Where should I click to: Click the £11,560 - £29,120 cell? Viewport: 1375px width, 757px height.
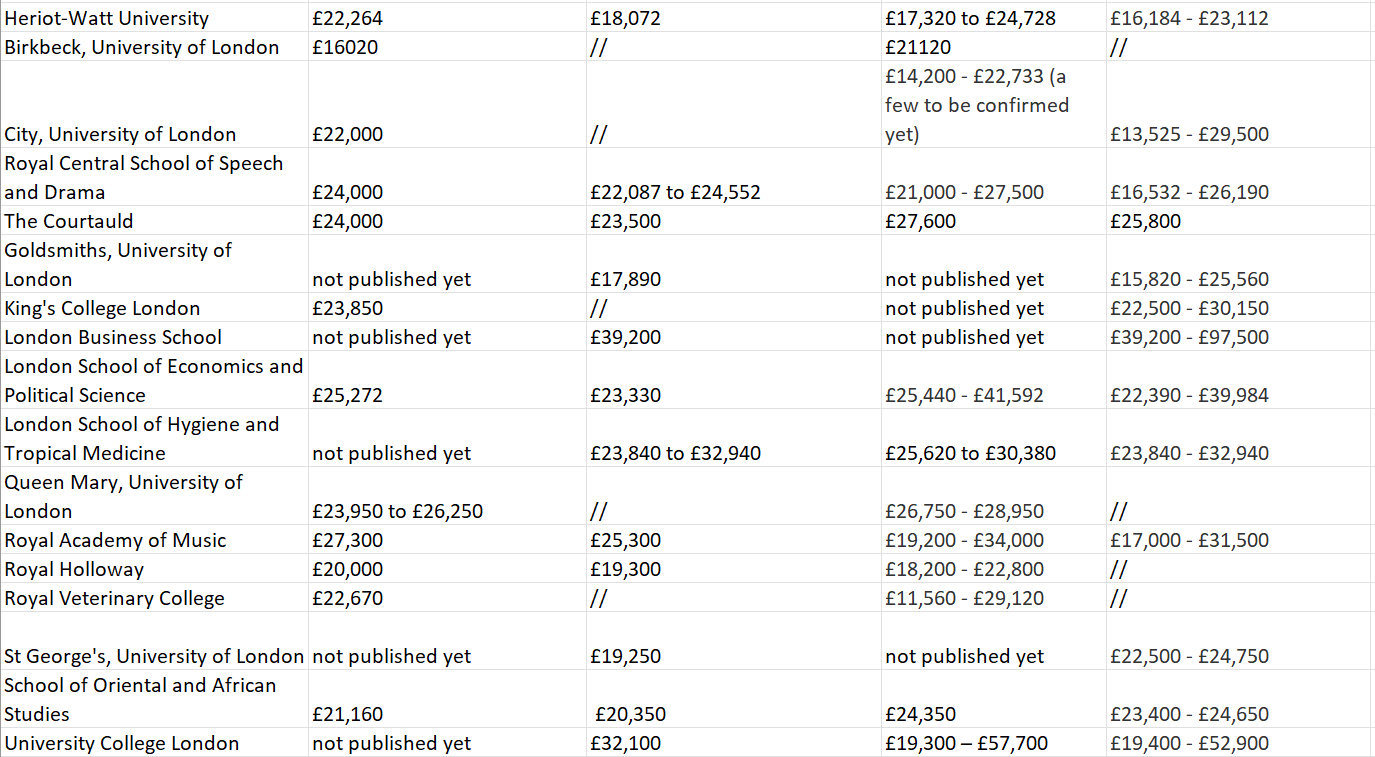[x=964, y=598]
